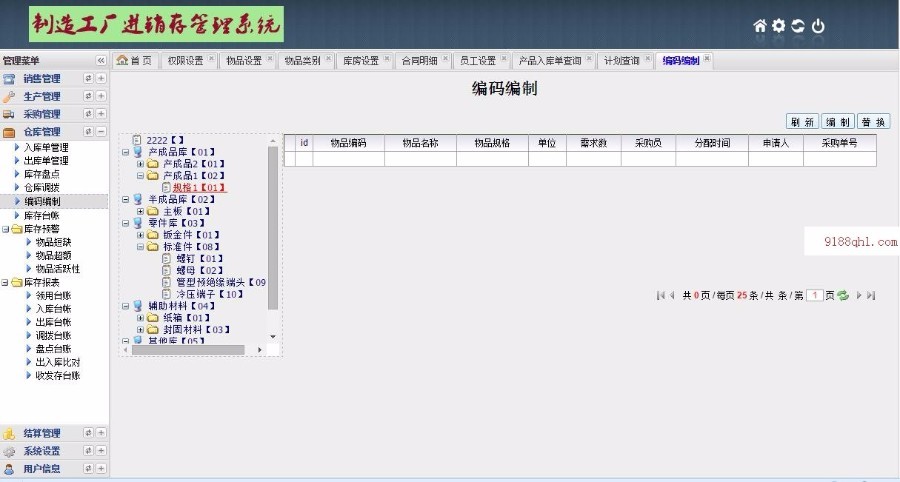Select the 螺钉【01】 tree item
The width and height of the screenshot is (900, 482).
(199, 259)
